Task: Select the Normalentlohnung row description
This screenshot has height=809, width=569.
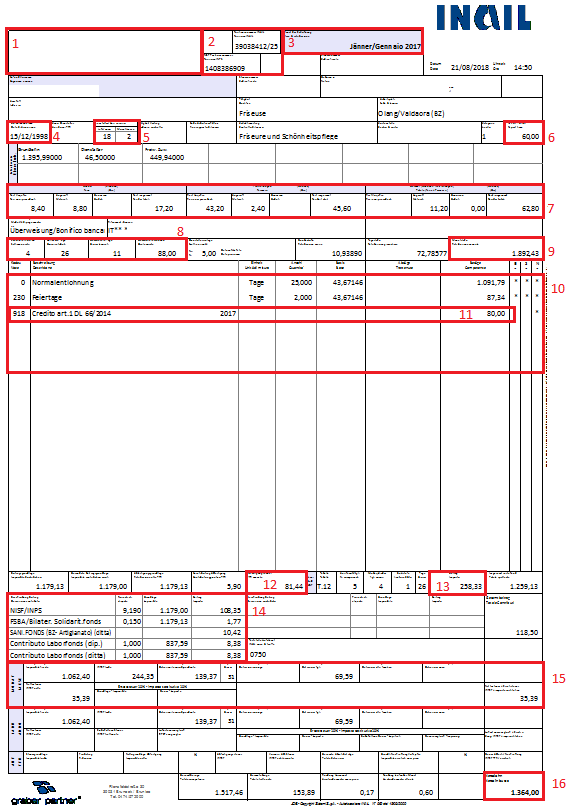Action: 63,283
